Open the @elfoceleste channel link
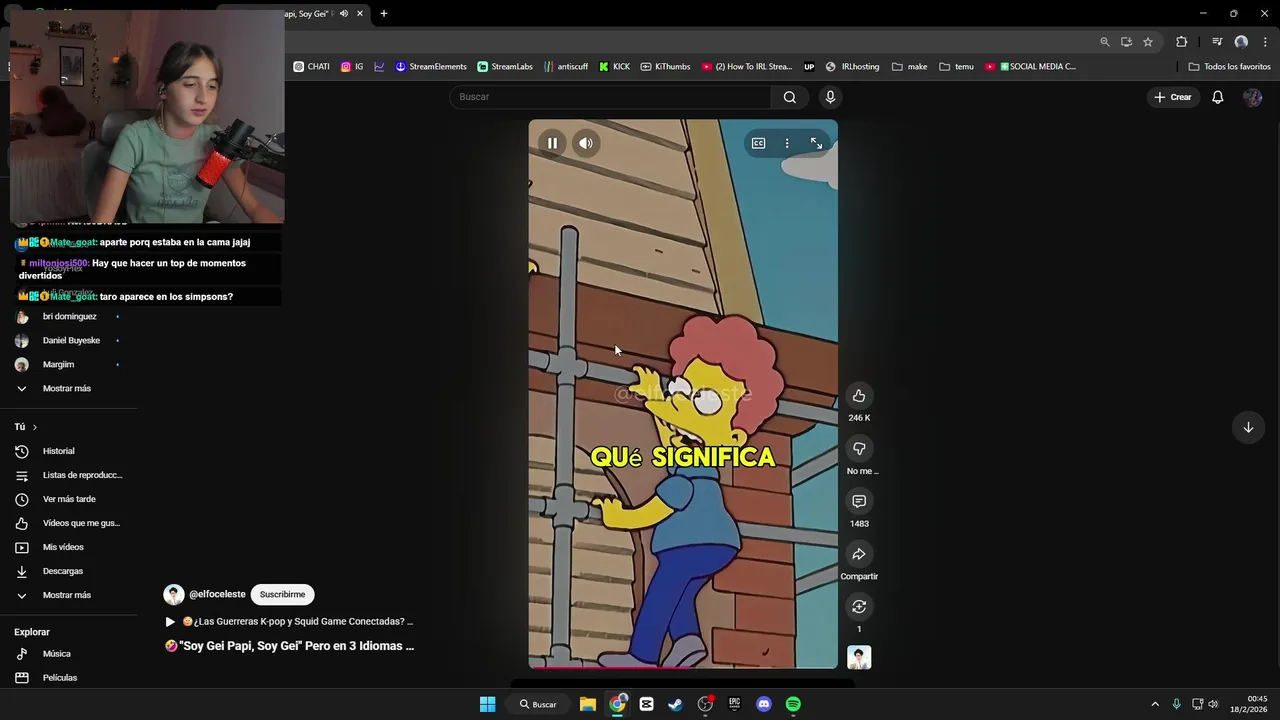 217,594
